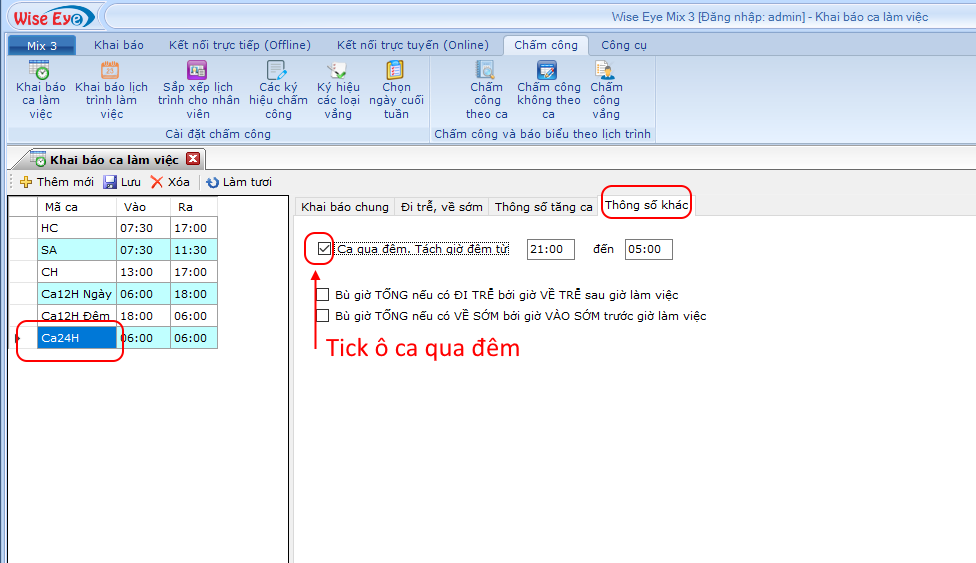Open the Công cụ ribbon tab
The image size is (976, 563).
(x=623, y=45)
